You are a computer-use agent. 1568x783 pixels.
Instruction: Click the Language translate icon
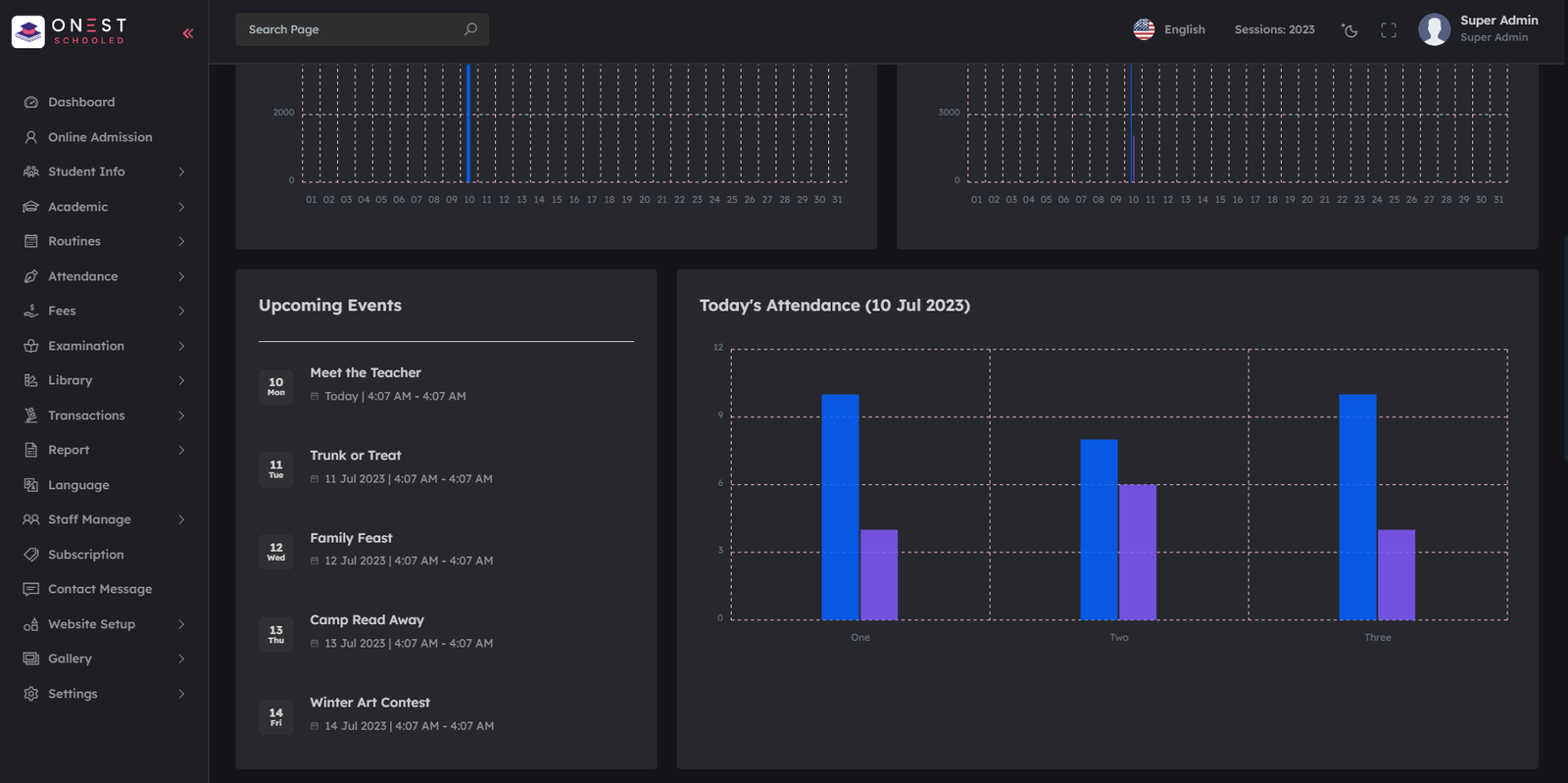point(31,485)
